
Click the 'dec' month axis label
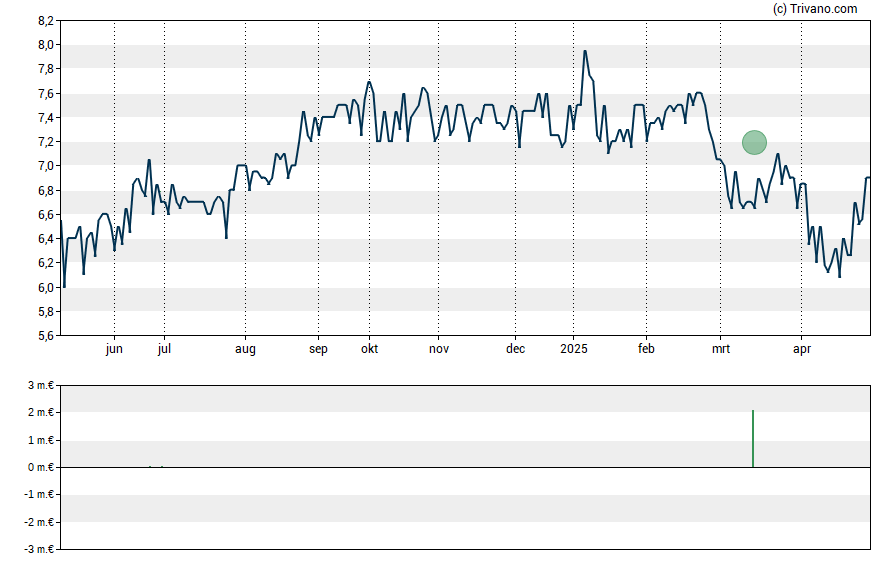click(515, 349)
